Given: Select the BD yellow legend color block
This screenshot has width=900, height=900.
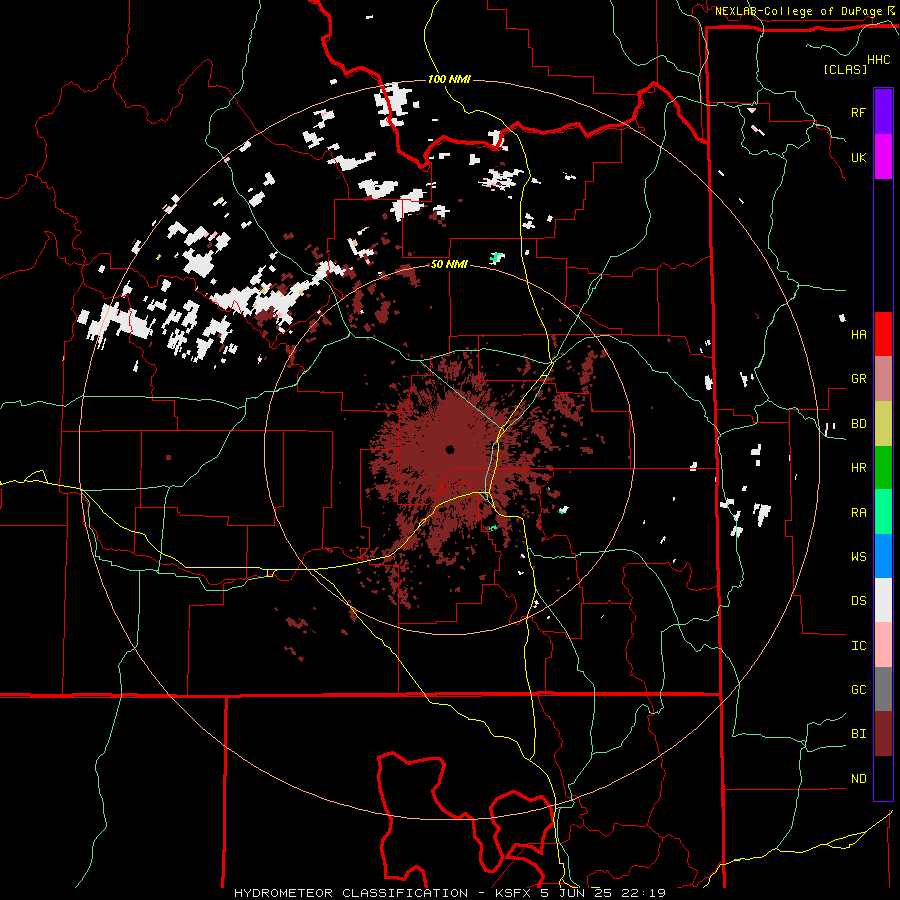Looking at the screenshot, I should pos(883,424).
